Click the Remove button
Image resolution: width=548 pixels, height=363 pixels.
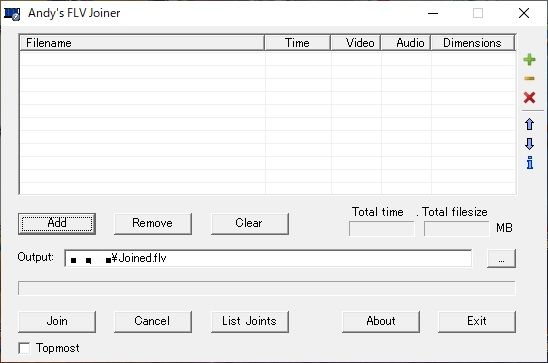153,224
